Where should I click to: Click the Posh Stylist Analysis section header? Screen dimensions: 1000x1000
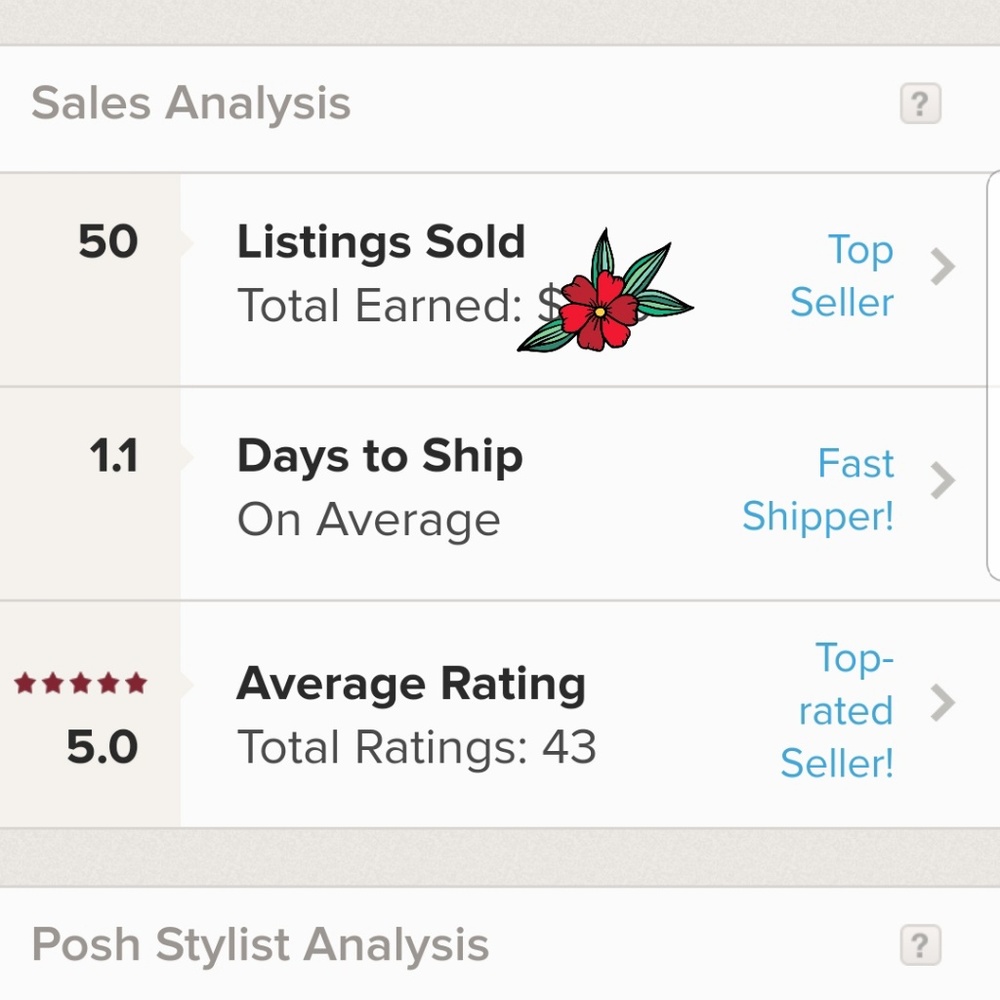tap(260, 944)
